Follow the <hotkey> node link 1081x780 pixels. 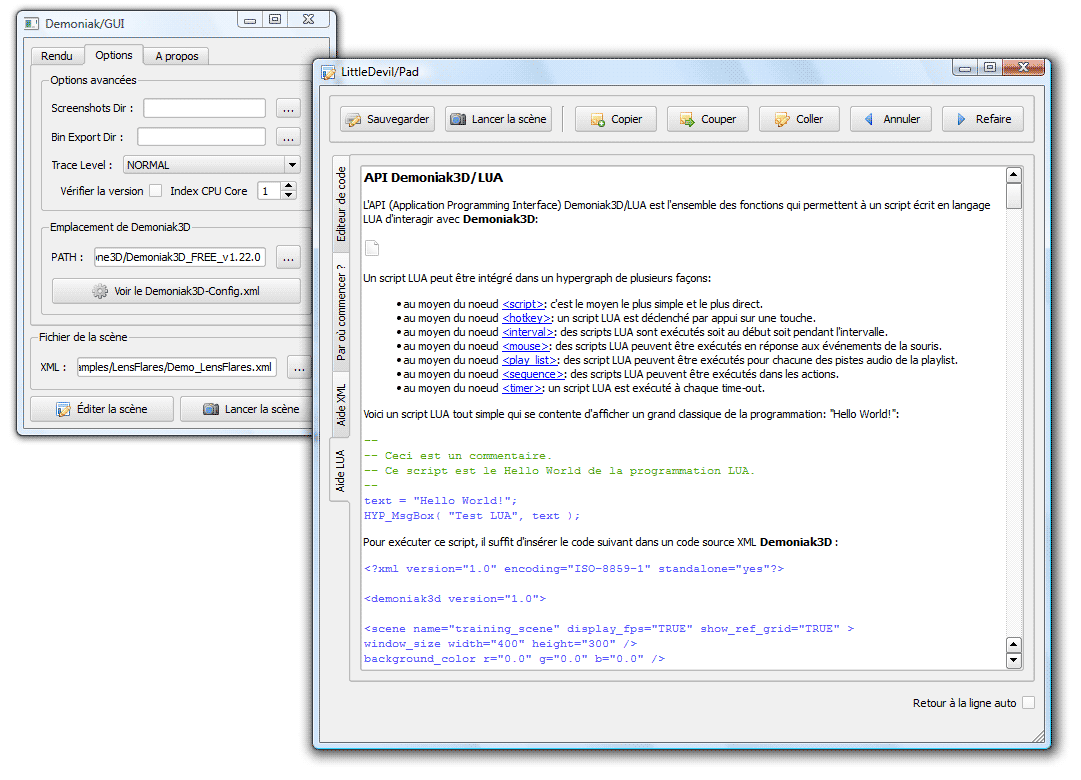527,318
